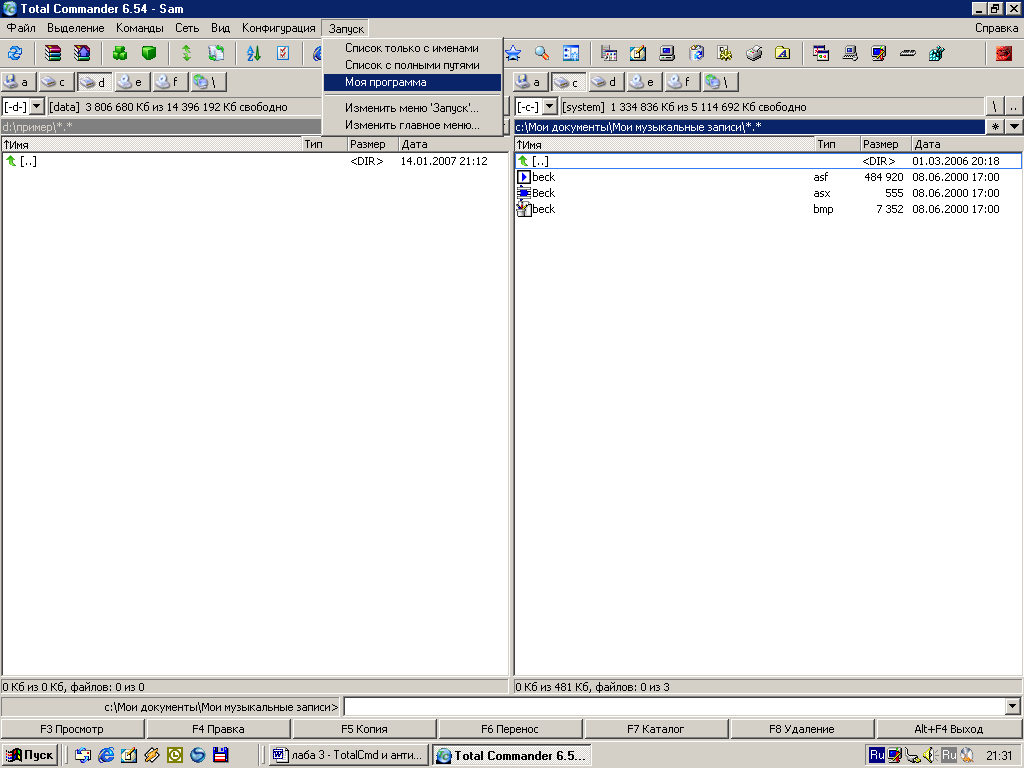Click Internet Explorer quick launch icon
Image resolution: width=1024 pixels, height=768 pixels.
point(106,755)
